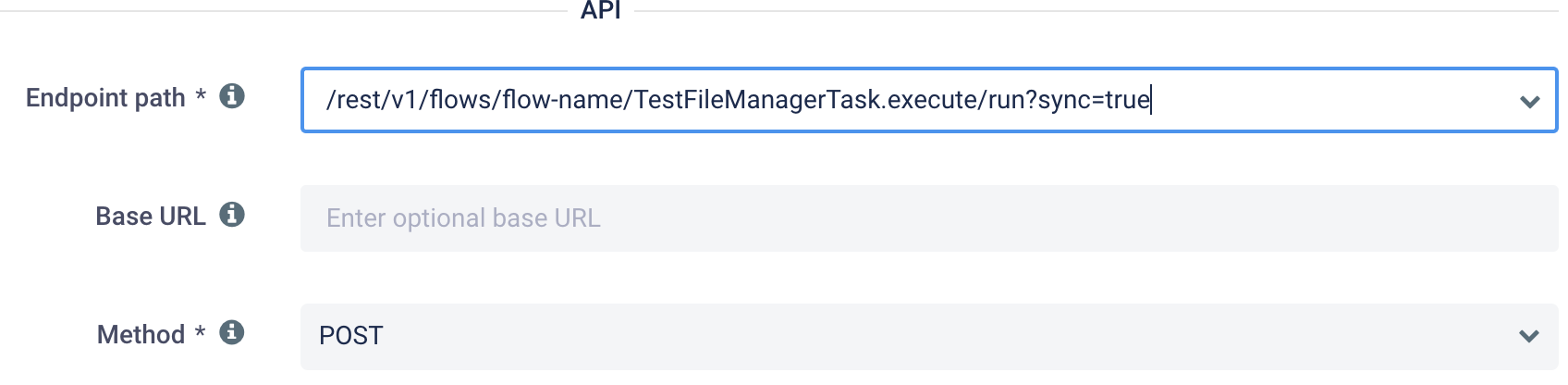Place cursor on "flow-name" in endpoint path

(x=562, y=100)
